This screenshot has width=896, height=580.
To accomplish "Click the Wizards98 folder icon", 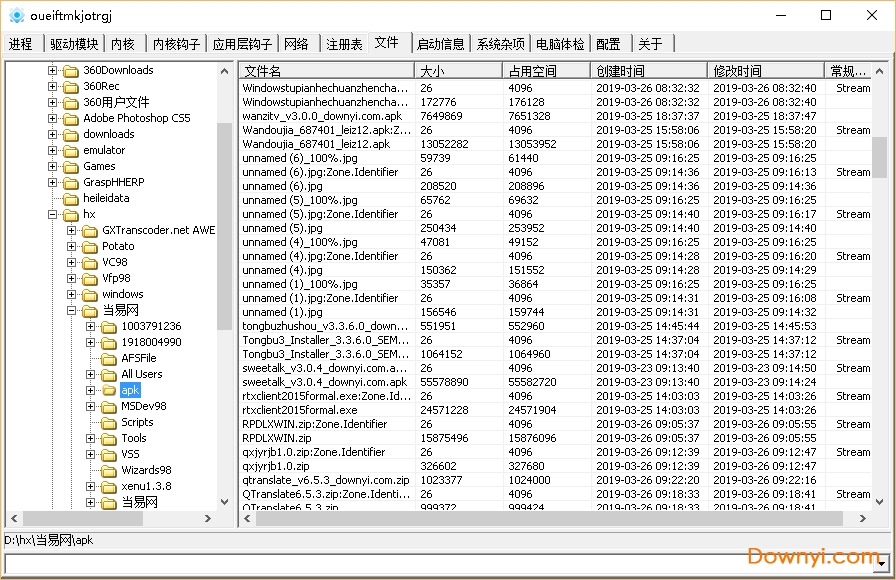I will (108, 470).
